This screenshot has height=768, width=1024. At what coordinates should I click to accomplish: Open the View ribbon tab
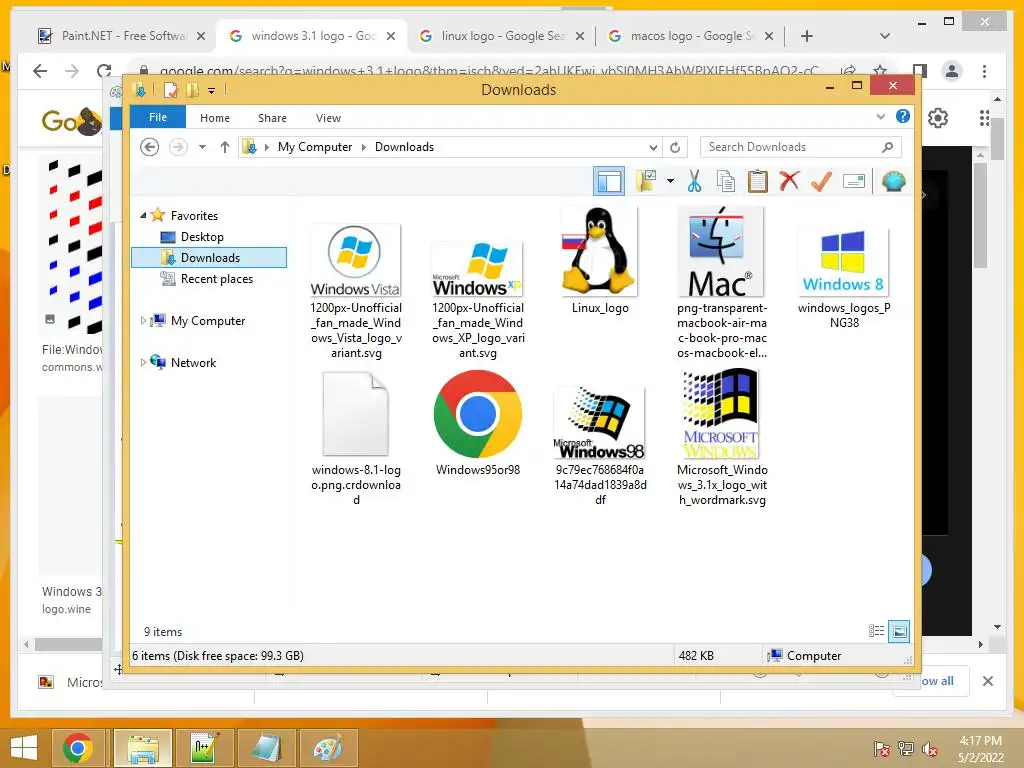tap(328, 118)
